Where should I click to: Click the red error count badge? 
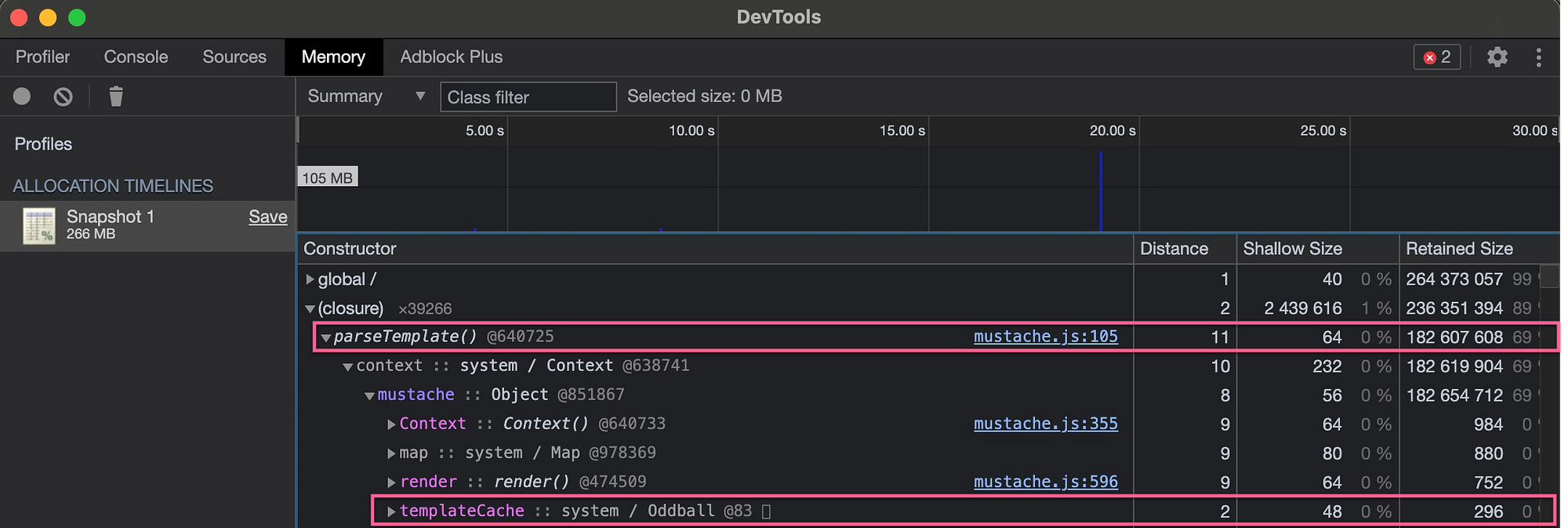click(1436, 57)
